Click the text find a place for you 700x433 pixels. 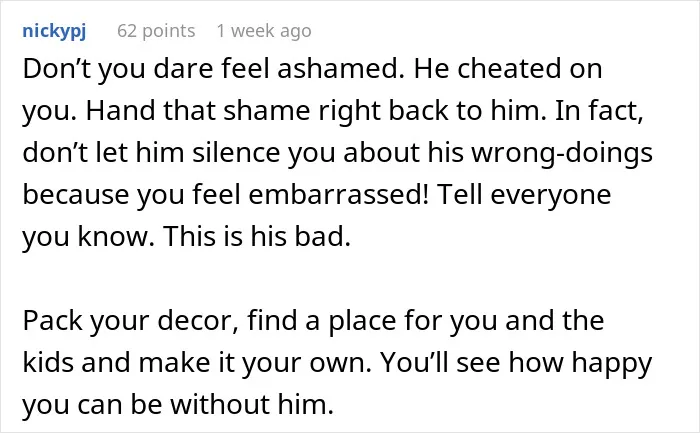[x=372, y=321]
